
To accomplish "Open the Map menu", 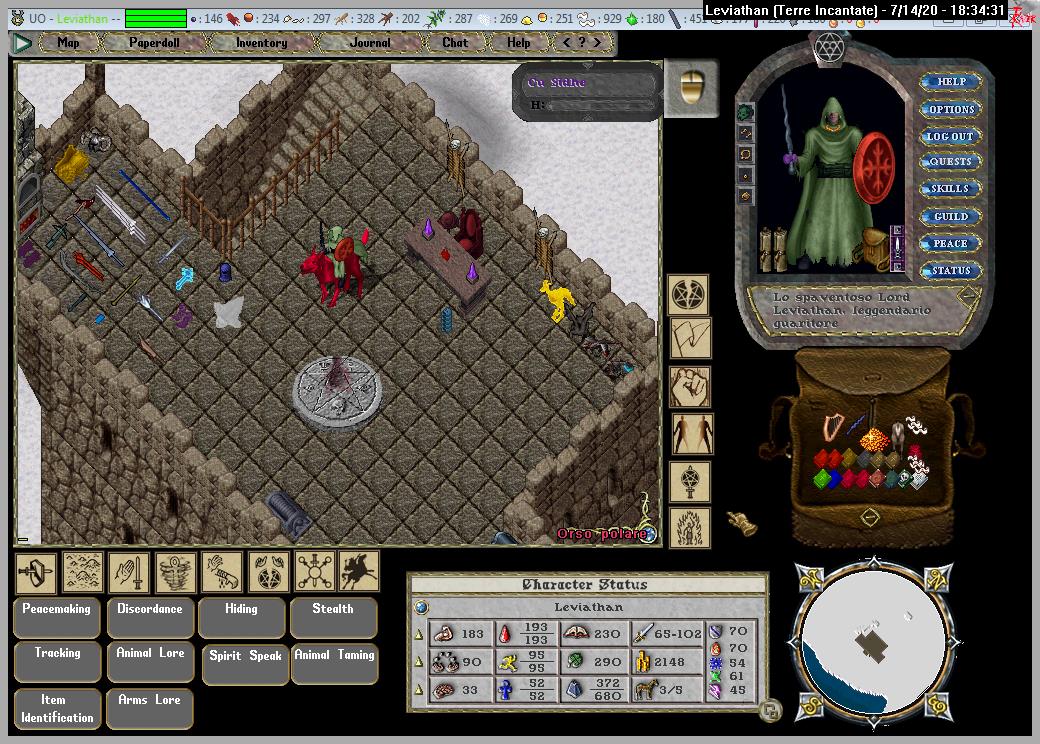I will (68, 42).
